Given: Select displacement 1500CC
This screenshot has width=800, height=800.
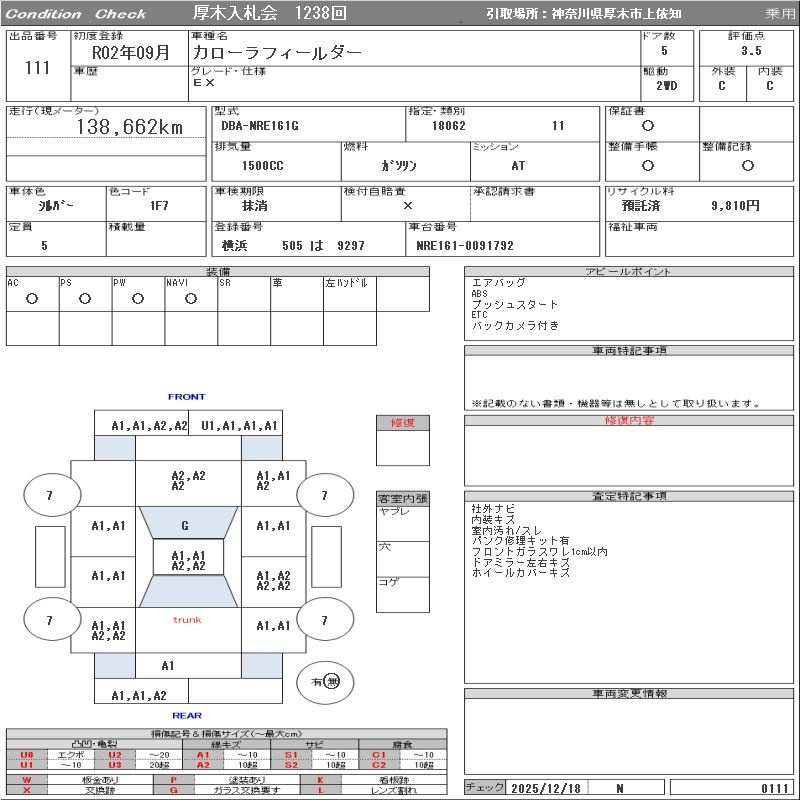Looking at the screenshot, I should click(x=262, y=165).
